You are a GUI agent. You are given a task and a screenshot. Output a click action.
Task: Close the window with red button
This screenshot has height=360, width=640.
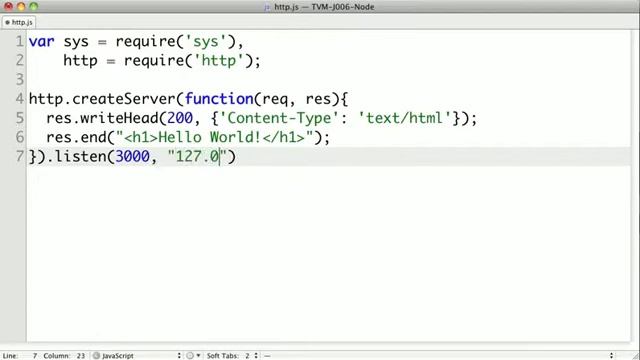click(x=8, y=7)
